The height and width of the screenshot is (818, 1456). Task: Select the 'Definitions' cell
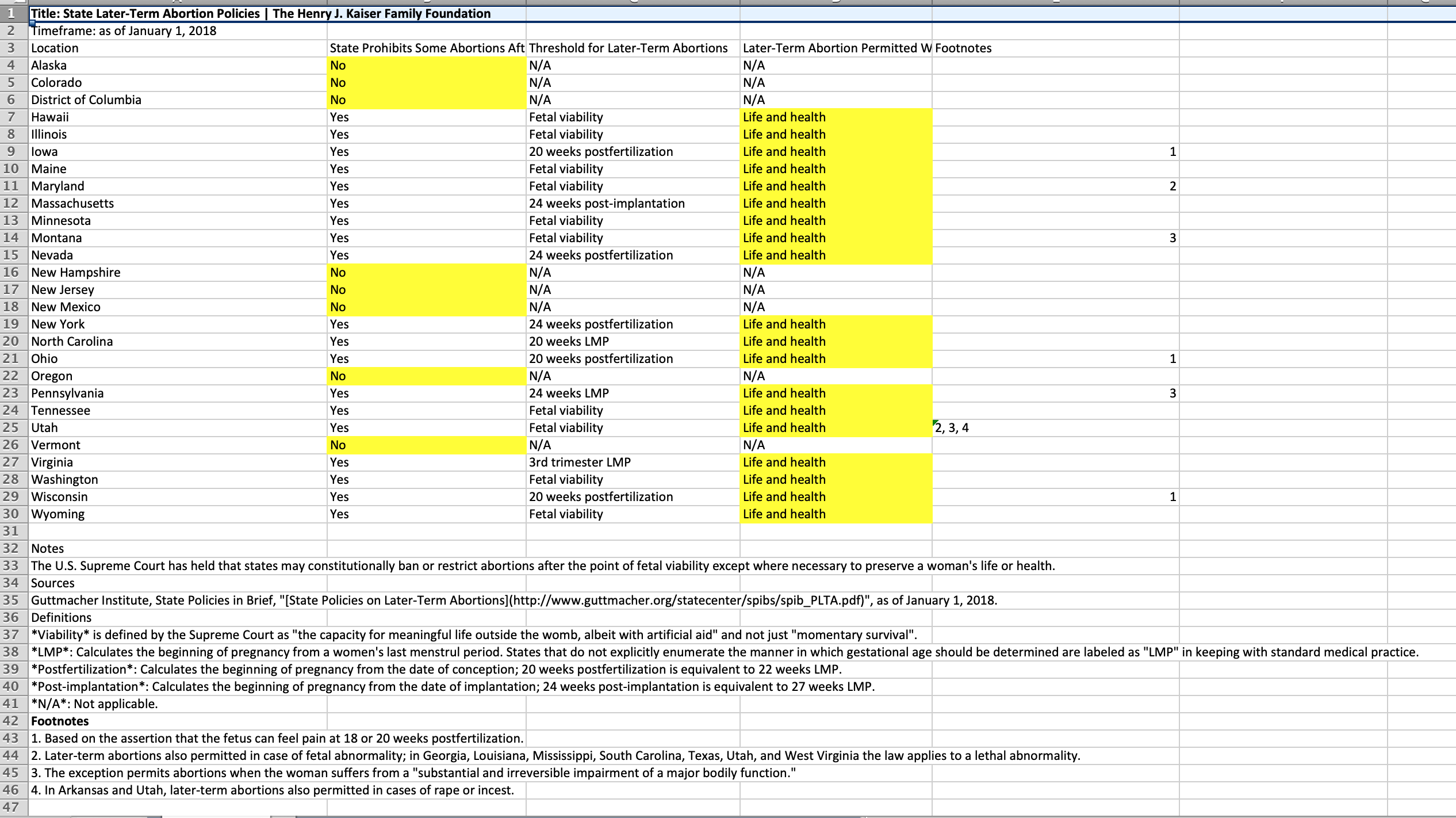tap(177, 618)
